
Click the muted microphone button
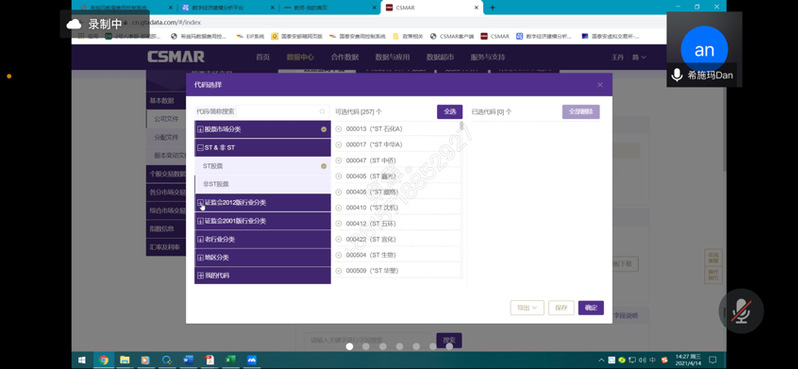[x=742, y=311]
